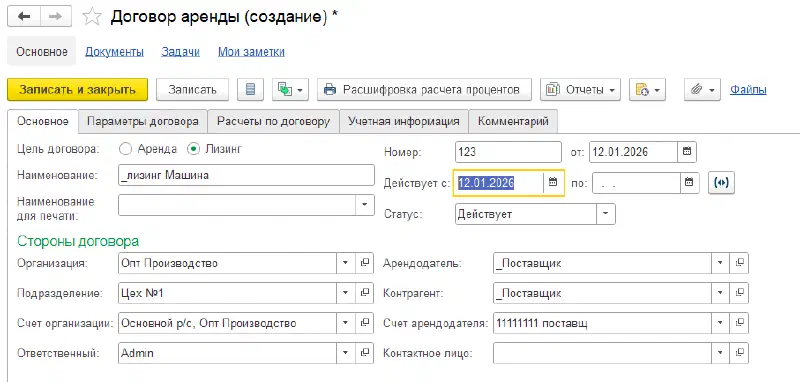Viewport: 800px width, 382px height.
Task: Go forward with the right arrow button
Action: [55, 17]
